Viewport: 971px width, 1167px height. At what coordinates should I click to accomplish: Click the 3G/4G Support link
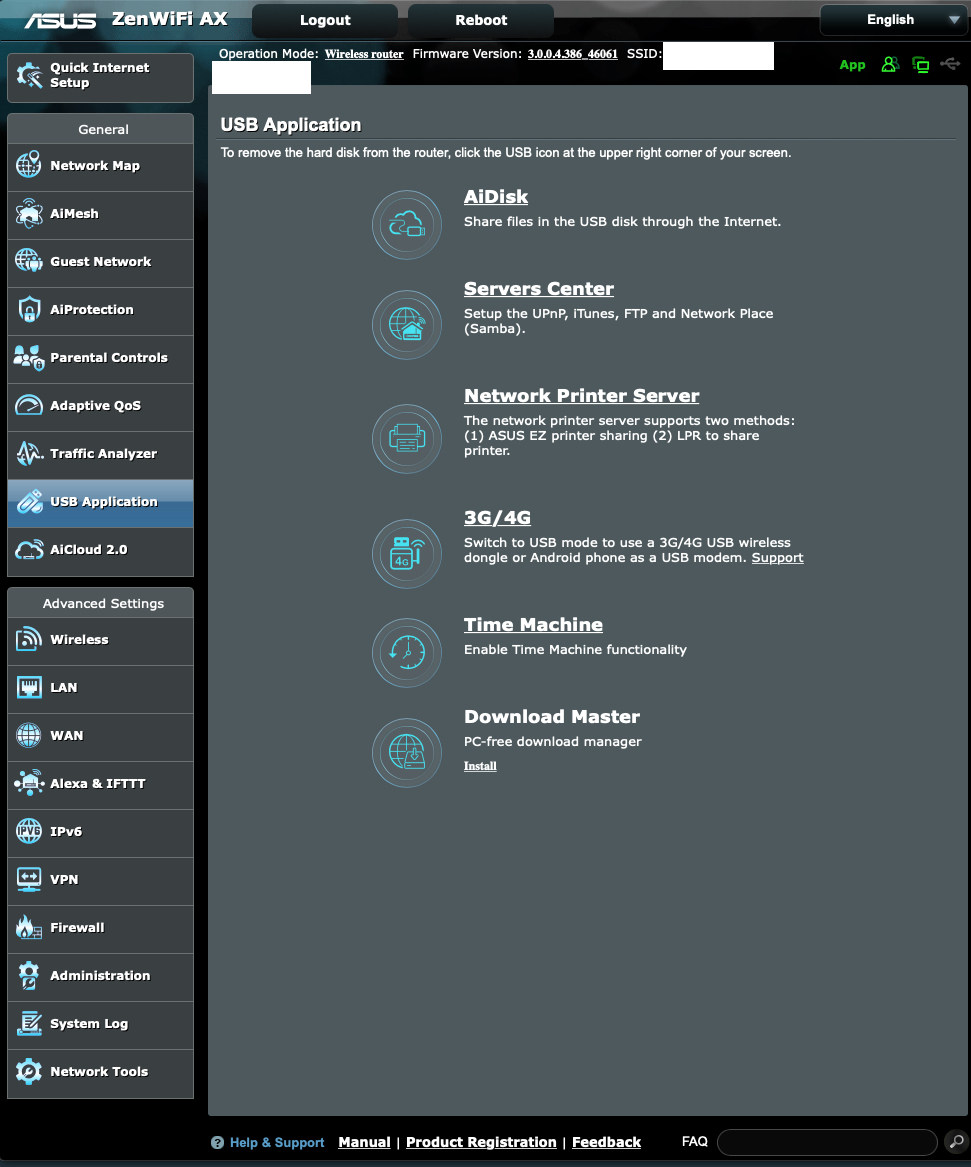[777, 558]
